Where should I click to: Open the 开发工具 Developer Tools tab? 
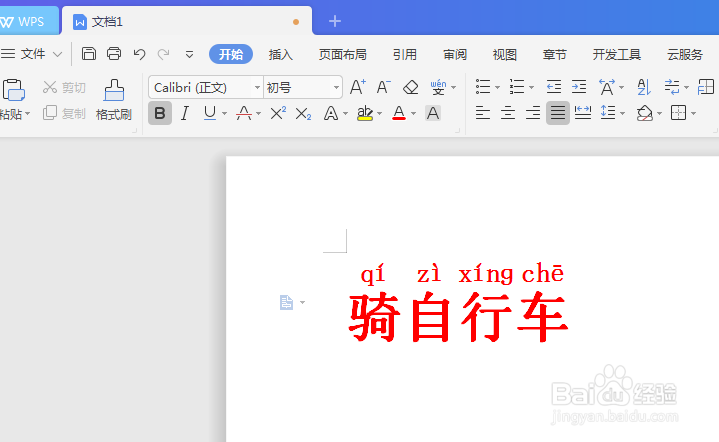[616, 55]
